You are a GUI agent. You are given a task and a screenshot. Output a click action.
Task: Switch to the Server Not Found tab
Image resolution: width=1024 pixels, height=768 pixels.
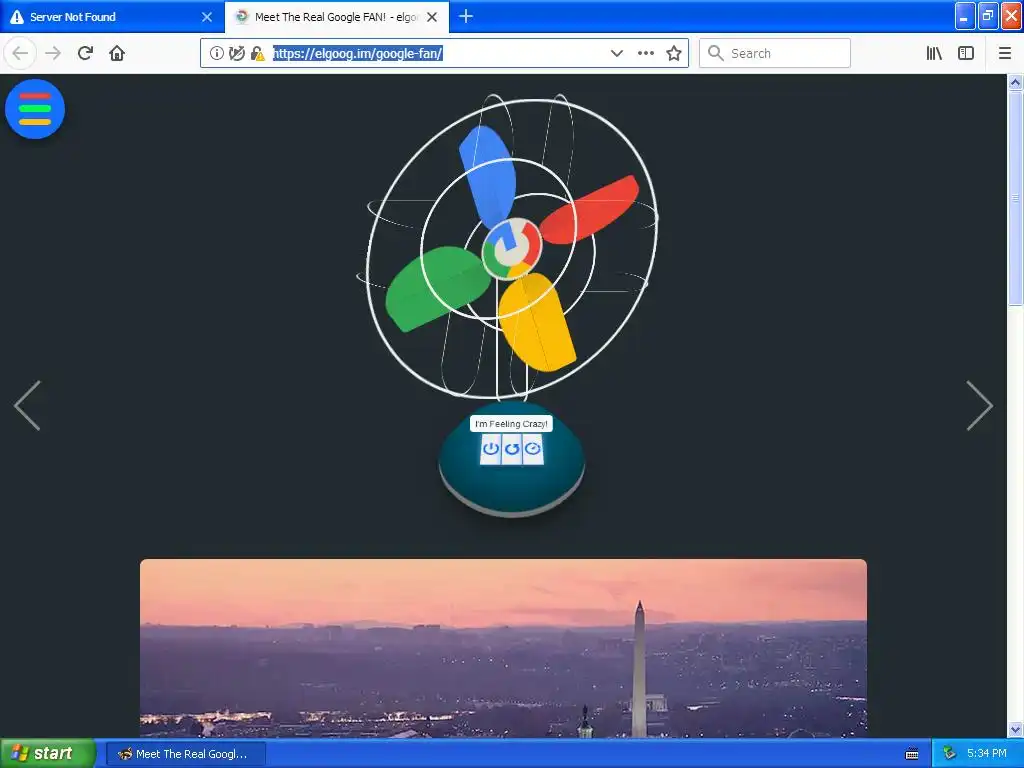pos(111,17)
